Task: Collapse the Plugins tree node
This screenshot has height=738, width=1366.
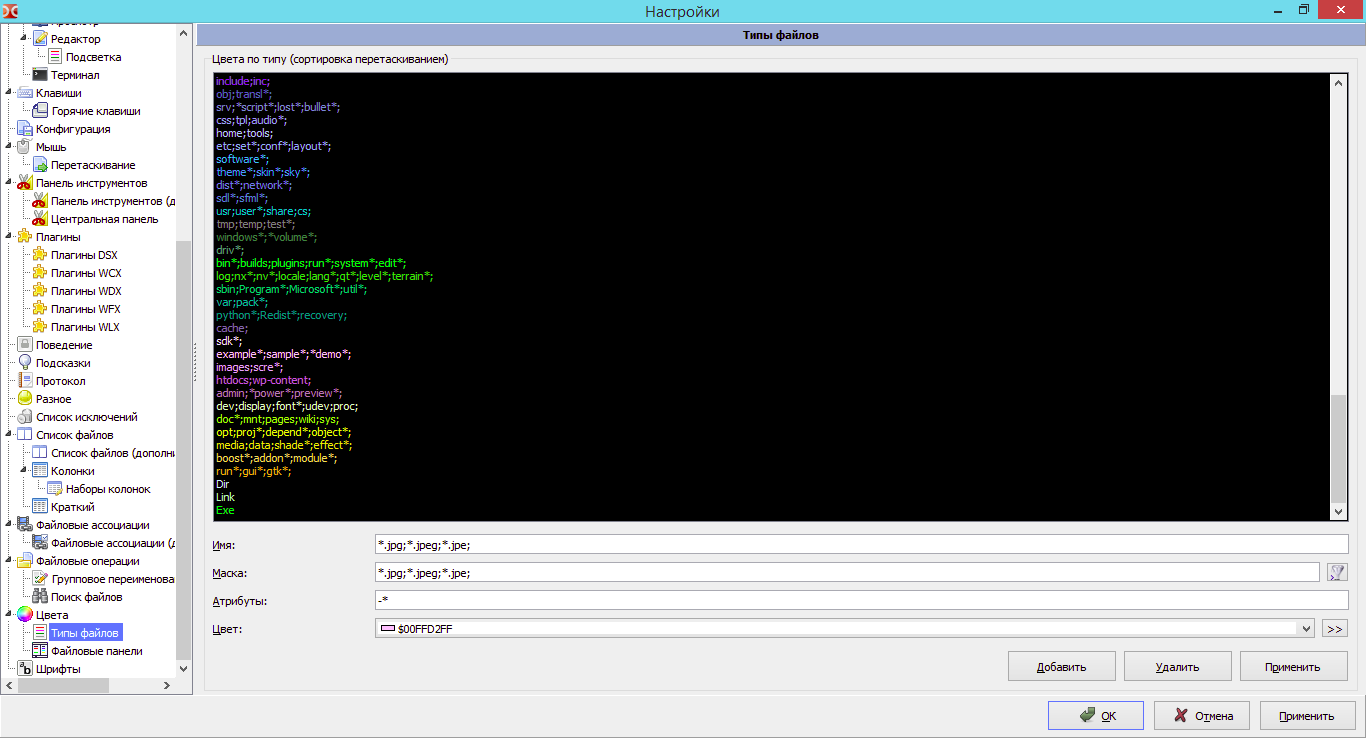Action: [x=9, y=237]
